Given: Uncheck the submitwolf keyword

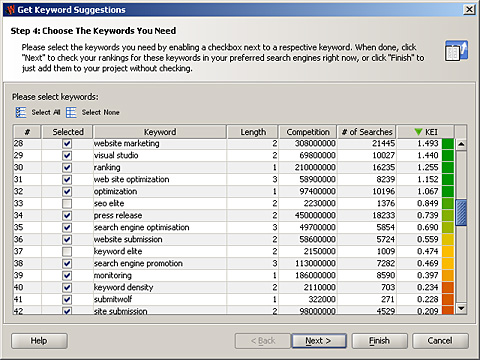Looking at the screenshot, I should (x=67, y=300).
